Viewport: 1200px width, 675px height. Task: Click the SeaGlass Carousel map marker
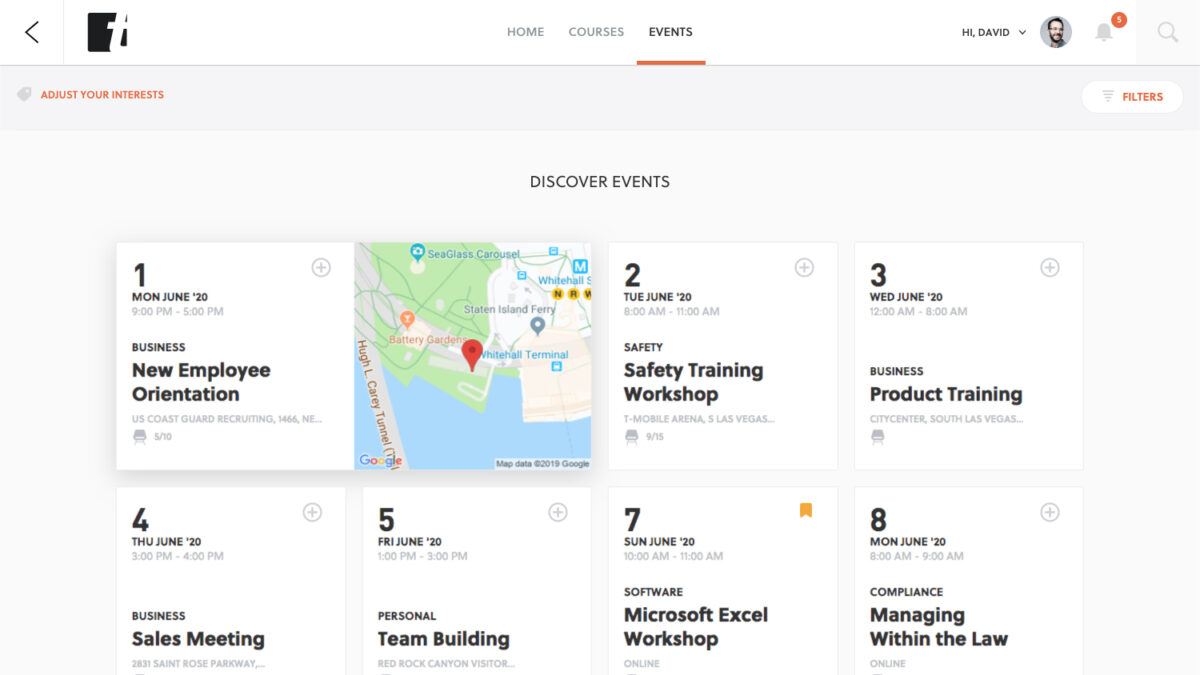tap(417, 253)
